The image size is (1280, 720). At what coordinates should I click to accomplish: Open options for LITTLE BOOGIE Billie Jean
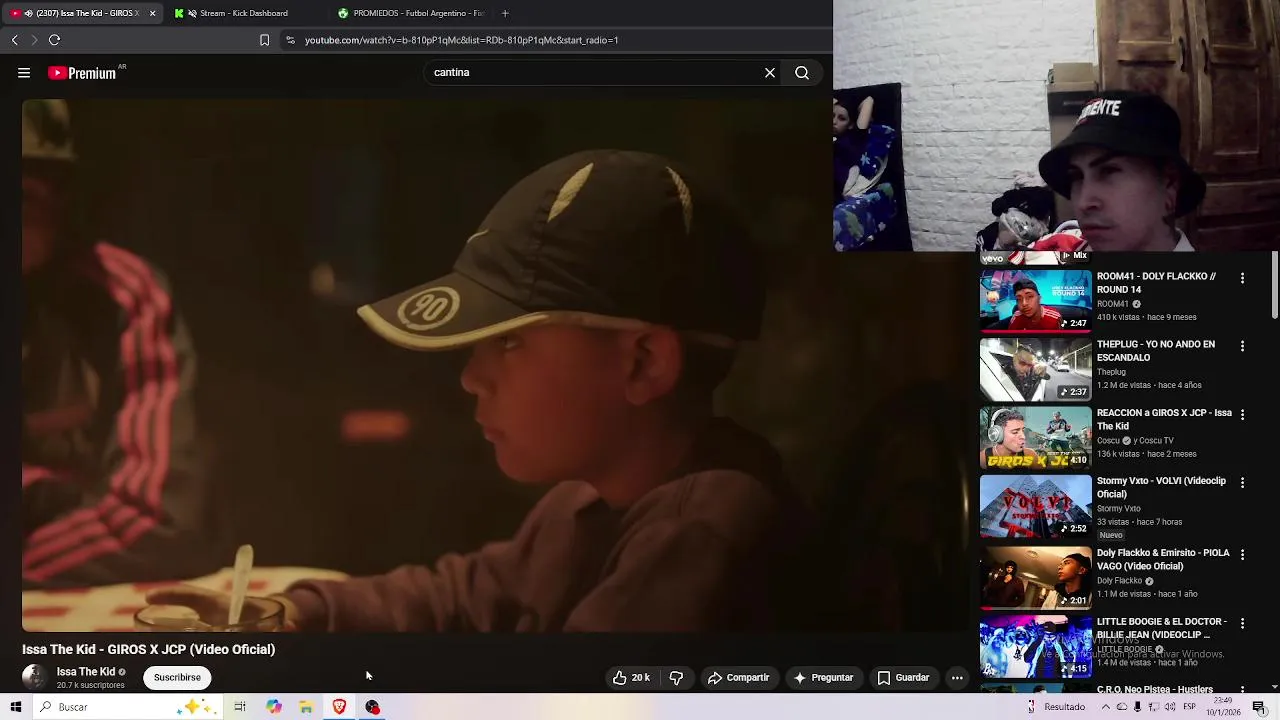point(1242,623)
